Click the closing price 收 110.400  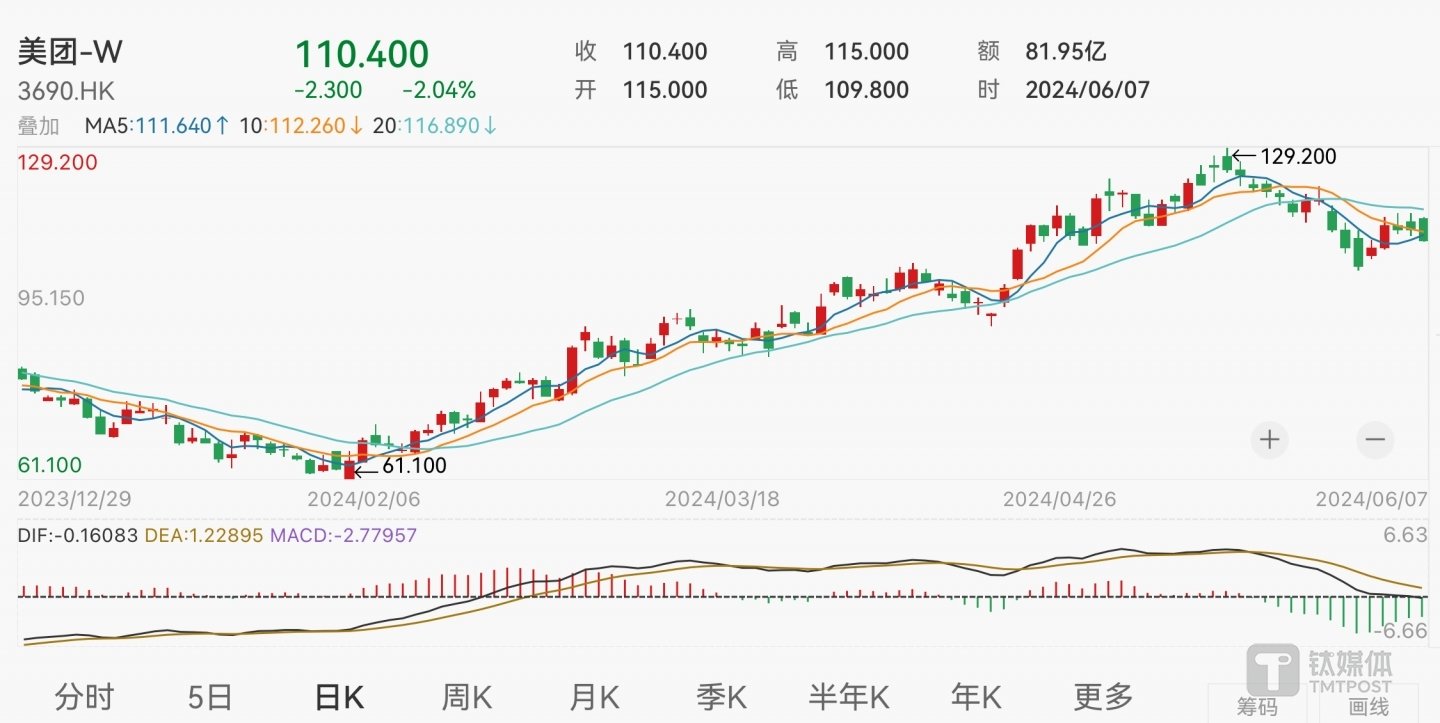tap(641, 52)
